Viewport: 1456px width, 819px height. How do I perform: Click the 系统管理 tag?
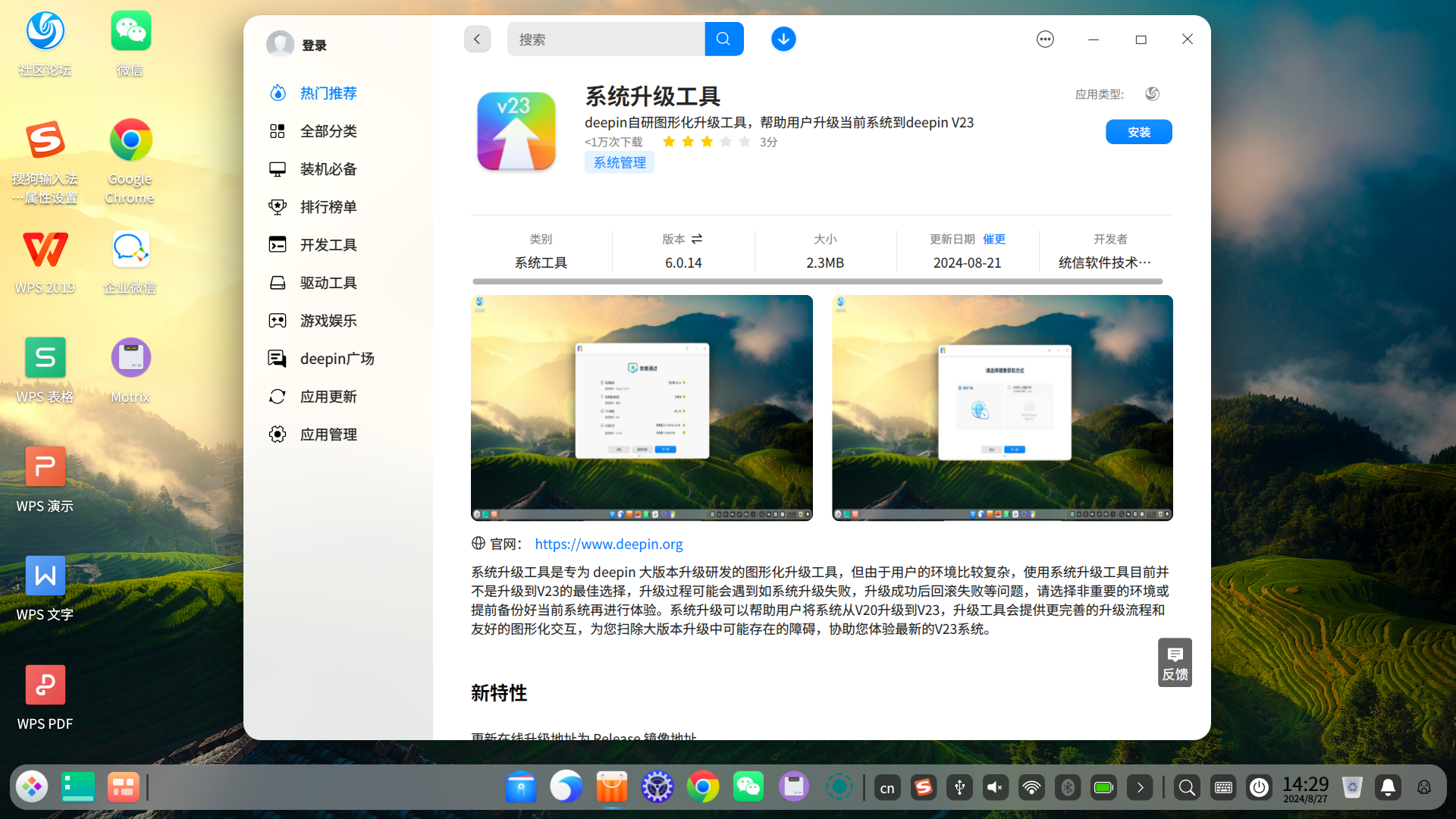coord(619,162)
